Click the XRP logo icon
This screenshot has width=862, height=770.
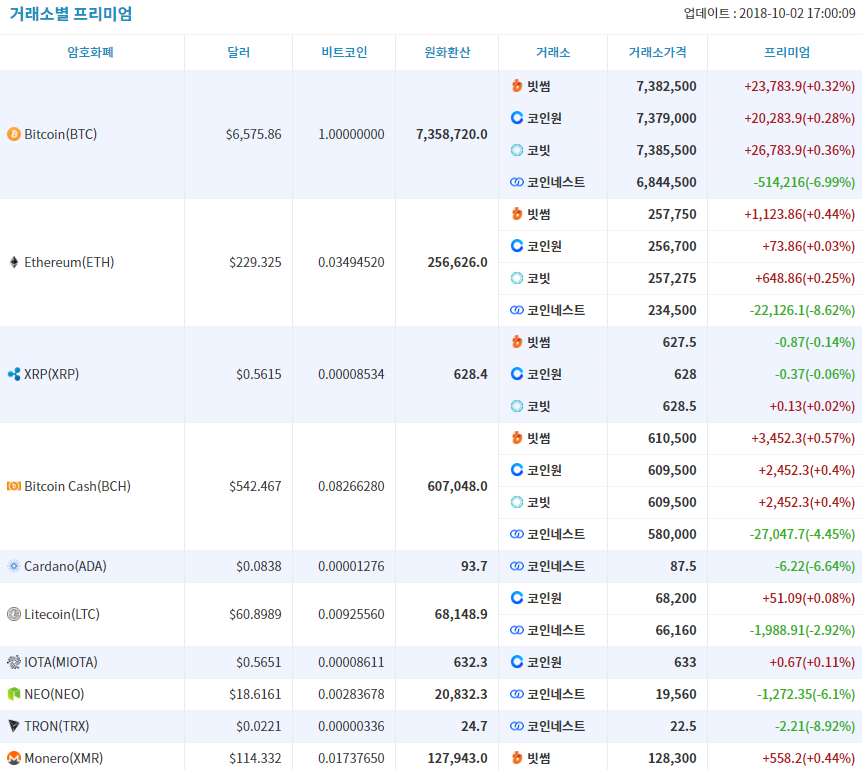tap(14, 374)
